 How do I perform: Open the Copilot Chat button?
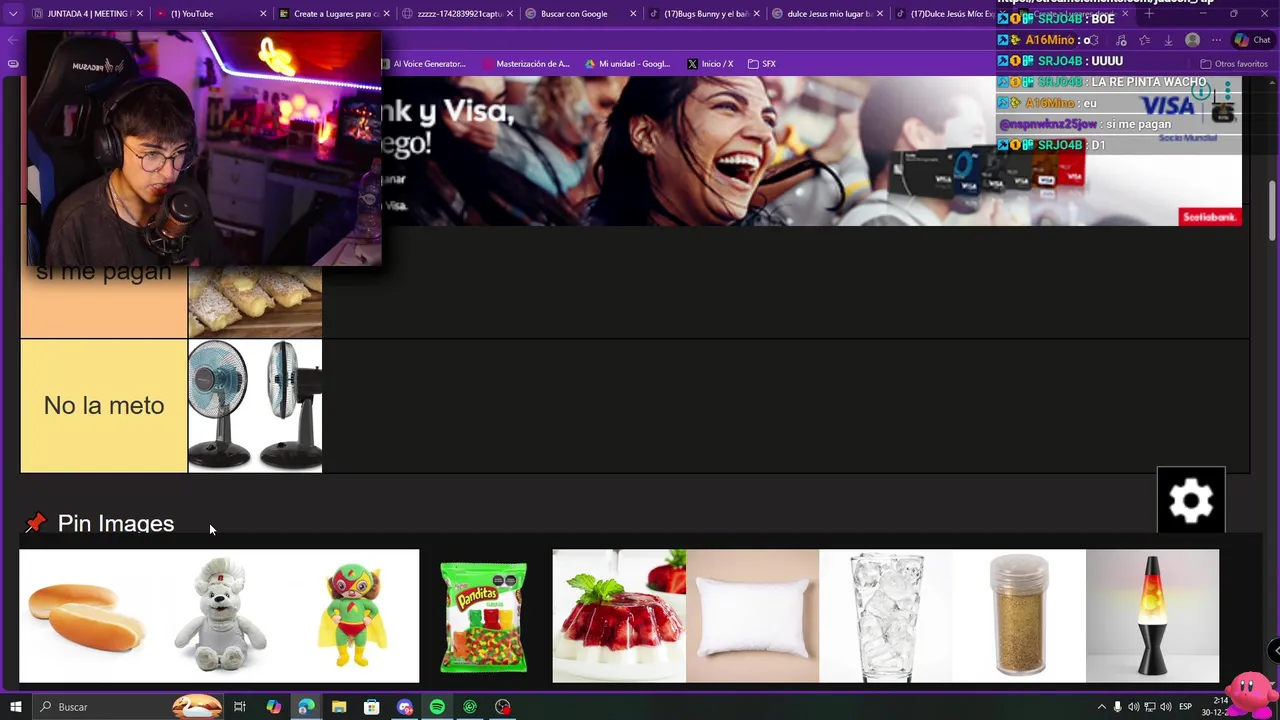click(1253, 40)
